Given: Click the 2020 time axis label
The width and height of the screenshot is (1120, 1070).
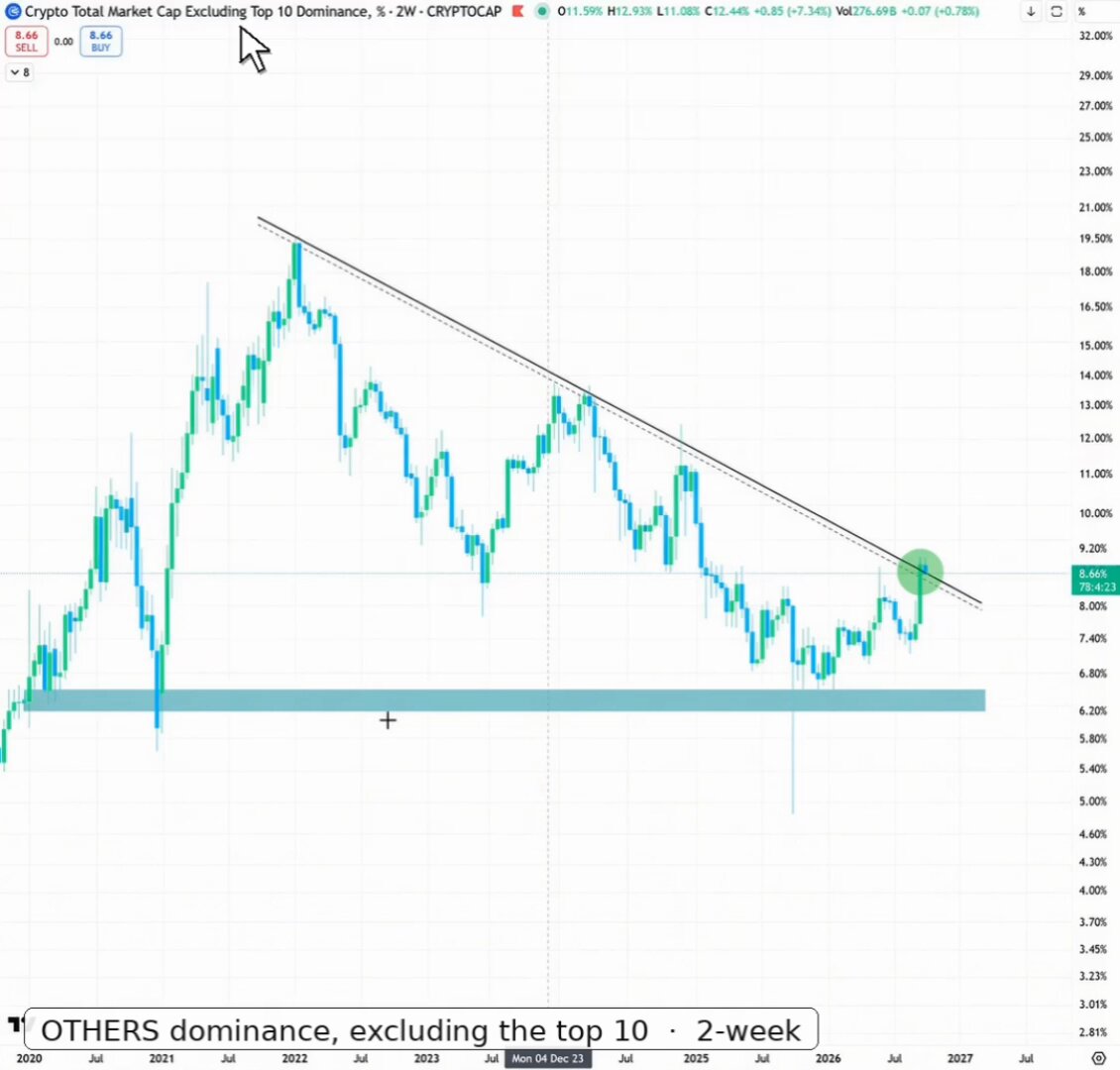Looking at the screenshot, I should point(30,1058).
